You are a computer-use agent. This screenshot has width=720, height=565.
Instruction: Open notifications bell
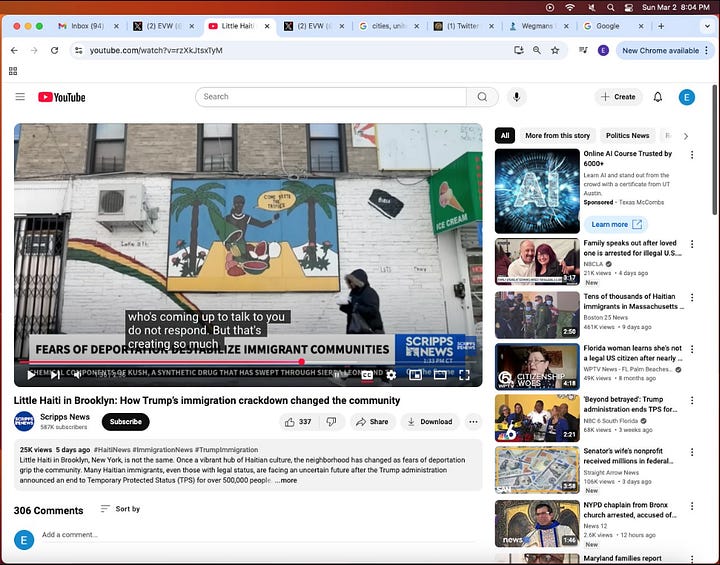[x=658, y=97]
